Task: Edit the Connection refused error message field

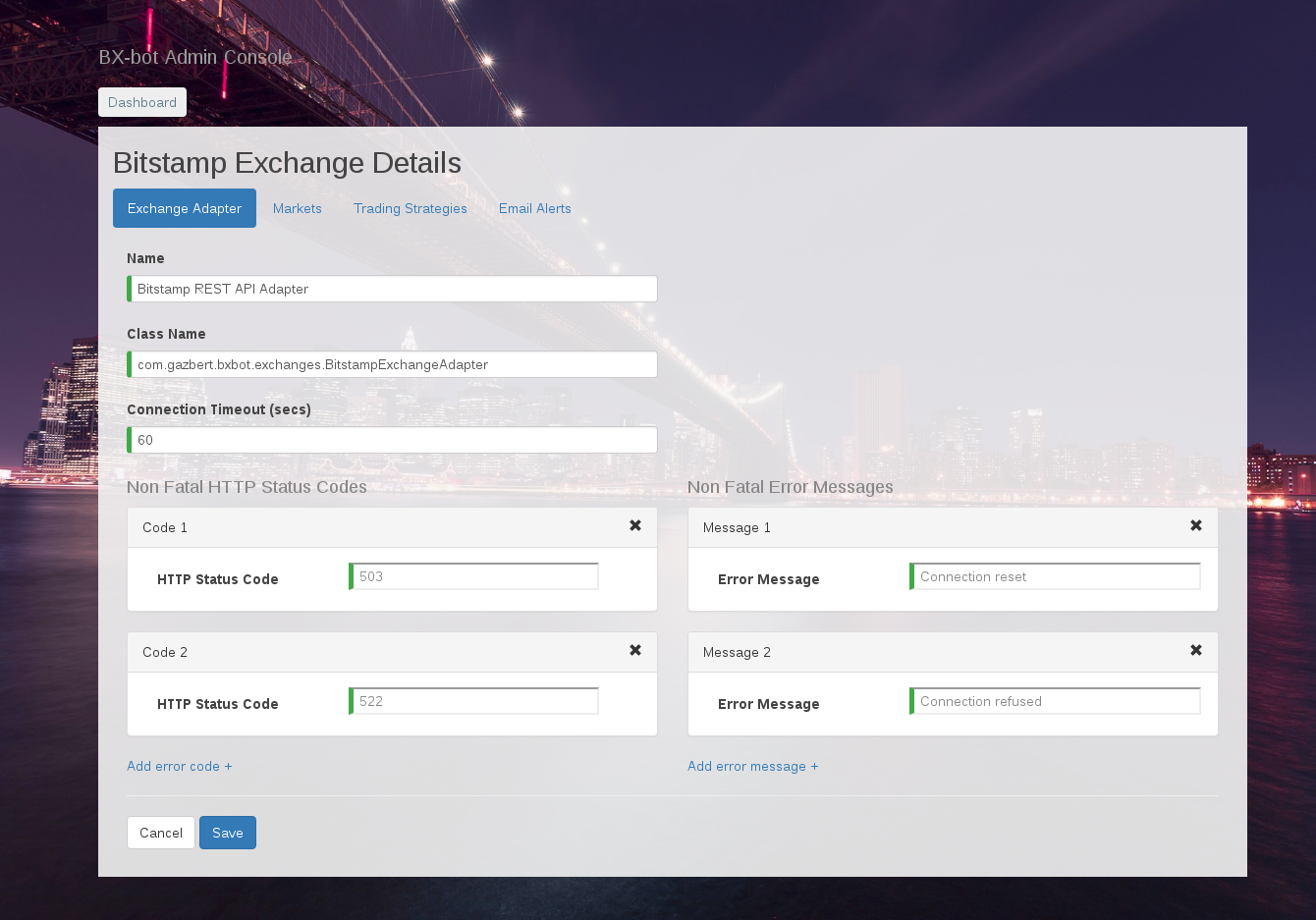Action: [1055, 701]
